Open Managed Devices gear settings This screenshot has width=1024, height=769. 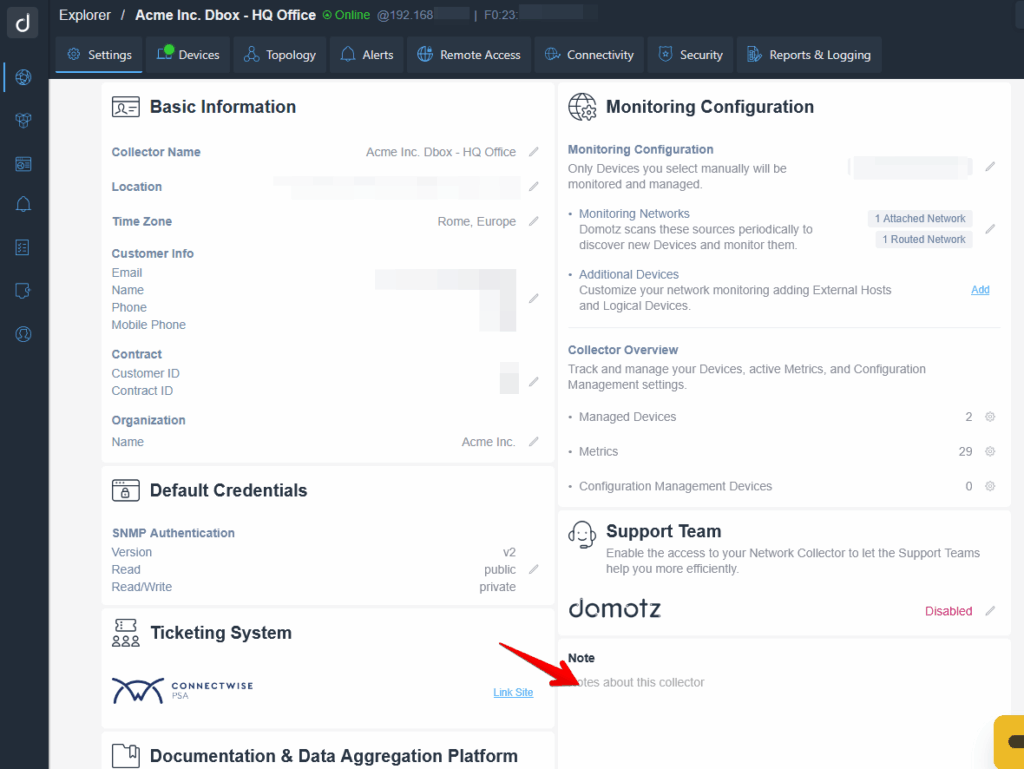[x=990, y=417]
